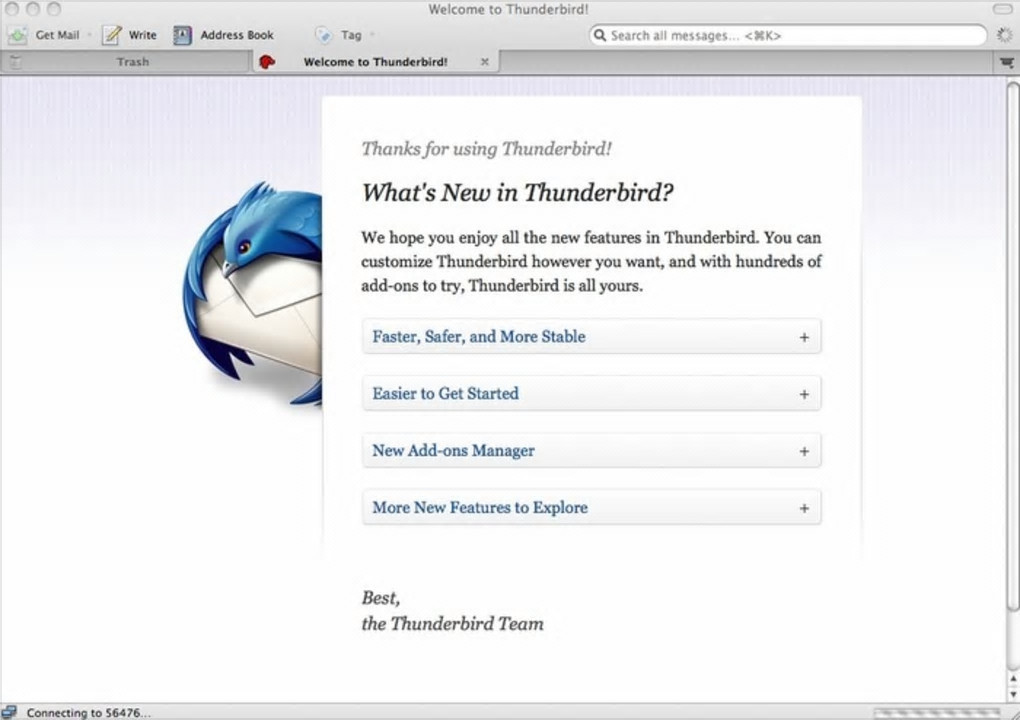
Task: Click plus sign beside Faster, Safer
Action: (804, 337)
